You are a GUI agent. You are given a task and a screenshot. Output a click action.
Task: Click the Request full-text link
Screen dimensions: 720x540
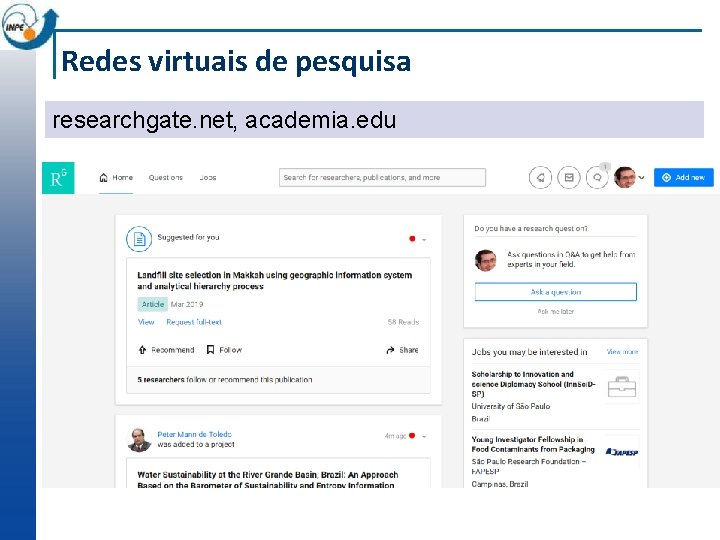coord(194,322)
